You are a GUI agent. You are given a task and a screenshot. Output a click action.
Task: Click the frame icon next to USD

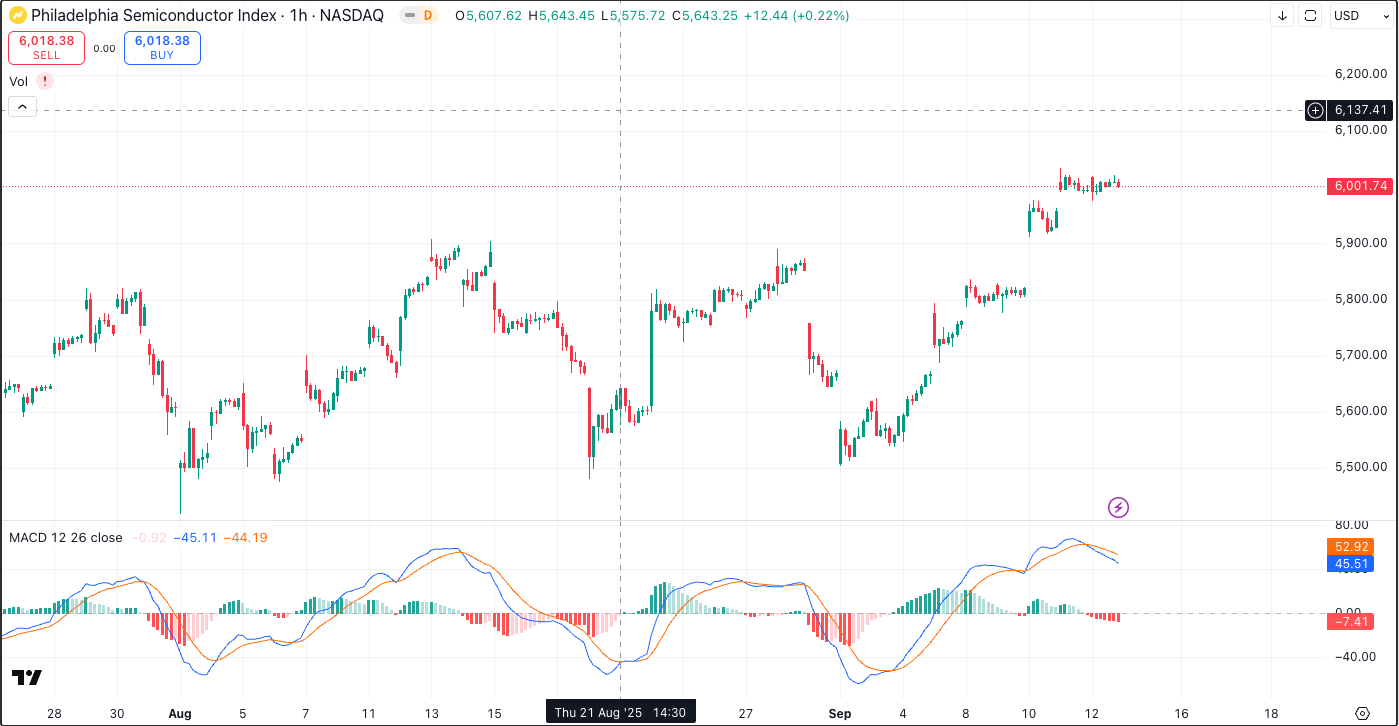tap(1311, 16)
